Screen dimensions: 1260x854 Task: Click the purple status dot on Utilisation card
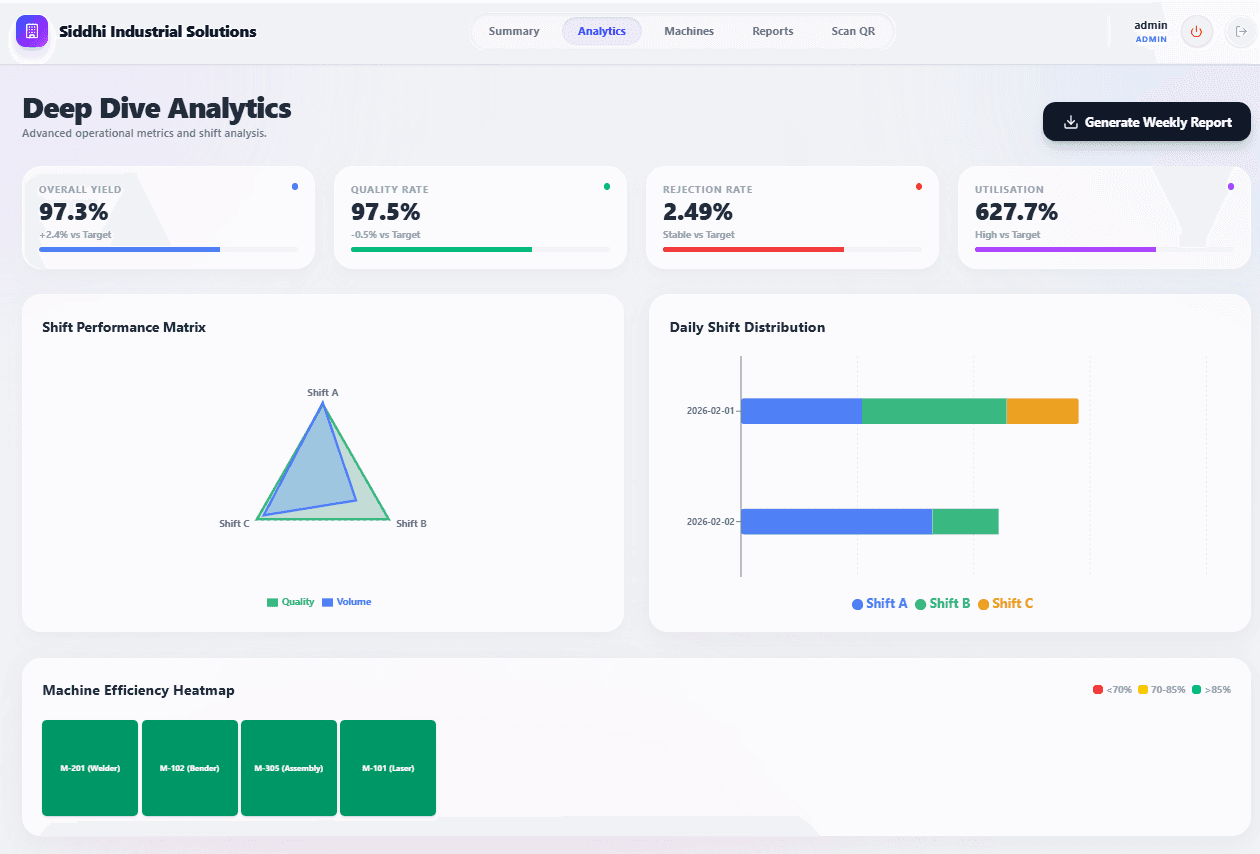pos(1230,186)
